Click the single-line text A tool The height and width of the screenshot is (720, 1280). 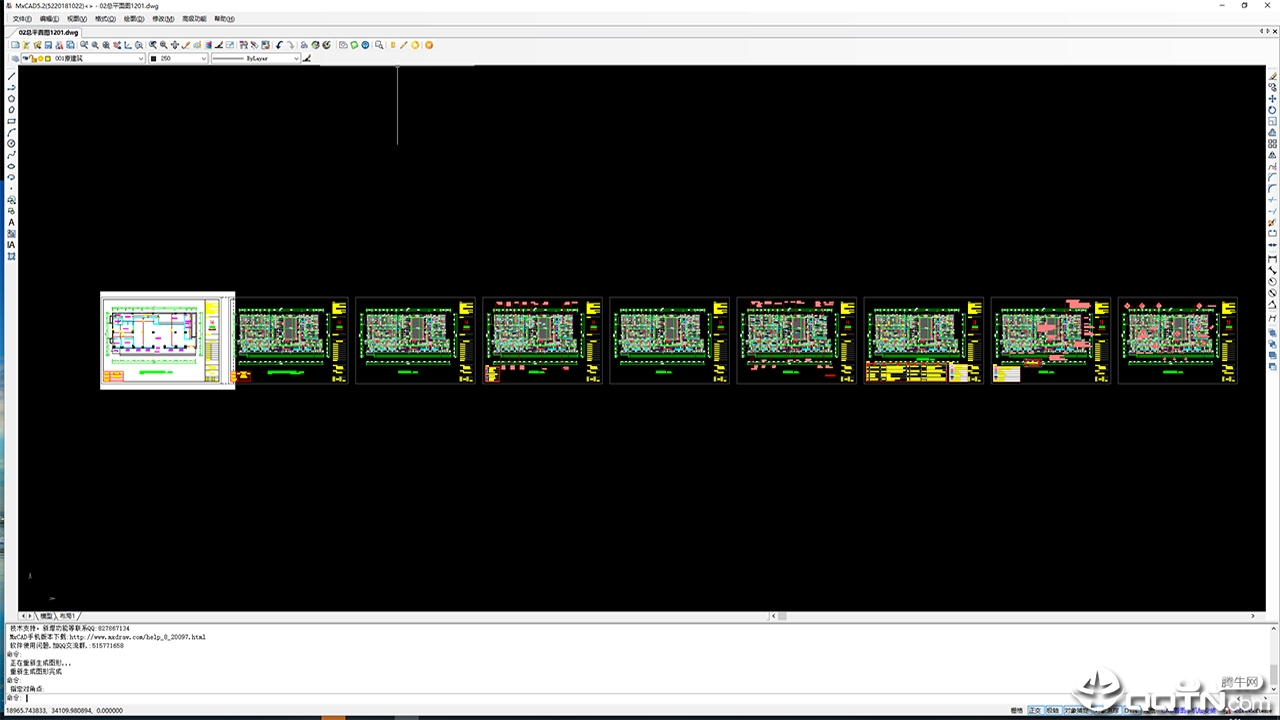11,222
